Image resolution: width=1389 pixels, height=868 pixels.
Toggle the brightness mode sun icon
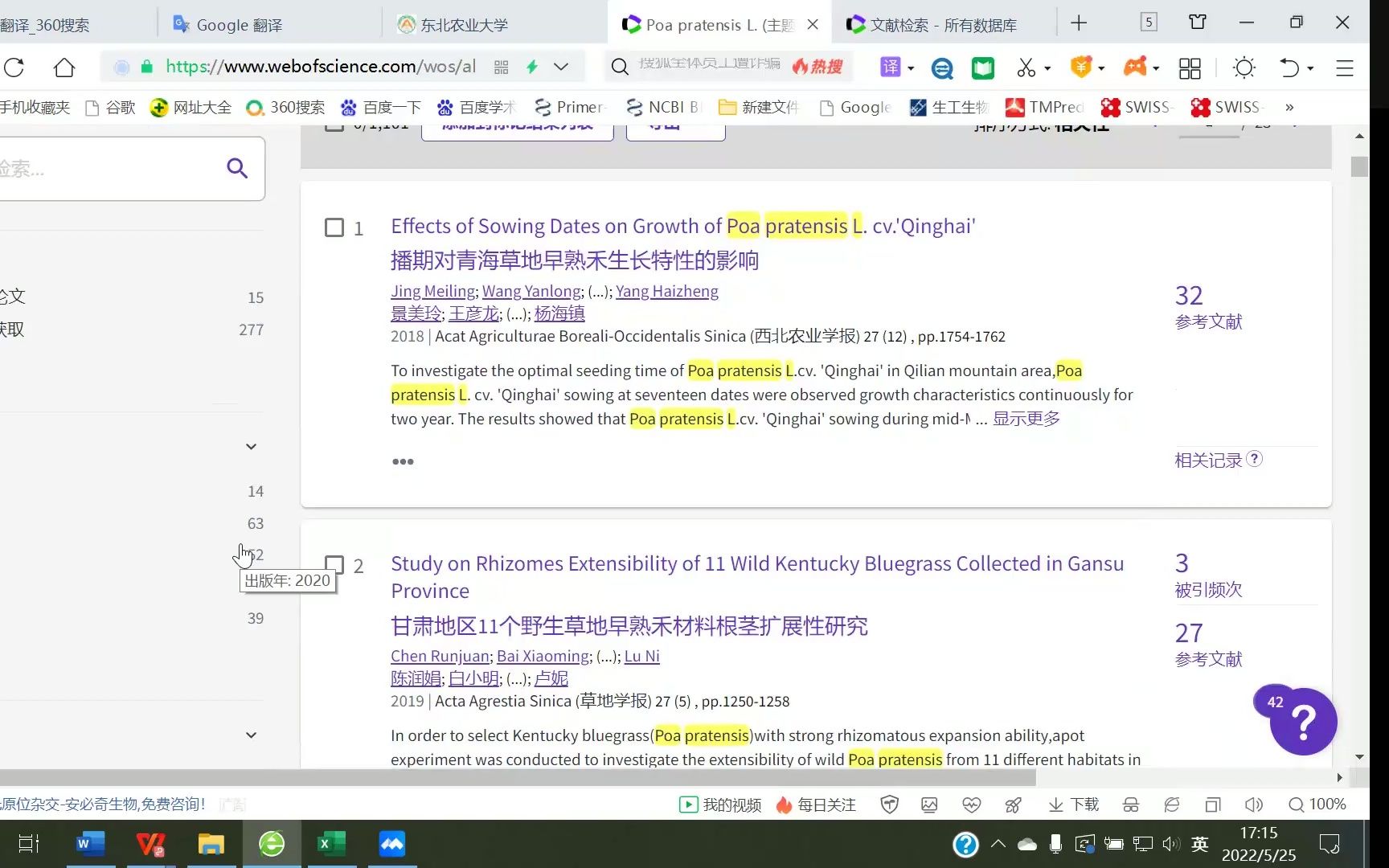pos(1244,68)
